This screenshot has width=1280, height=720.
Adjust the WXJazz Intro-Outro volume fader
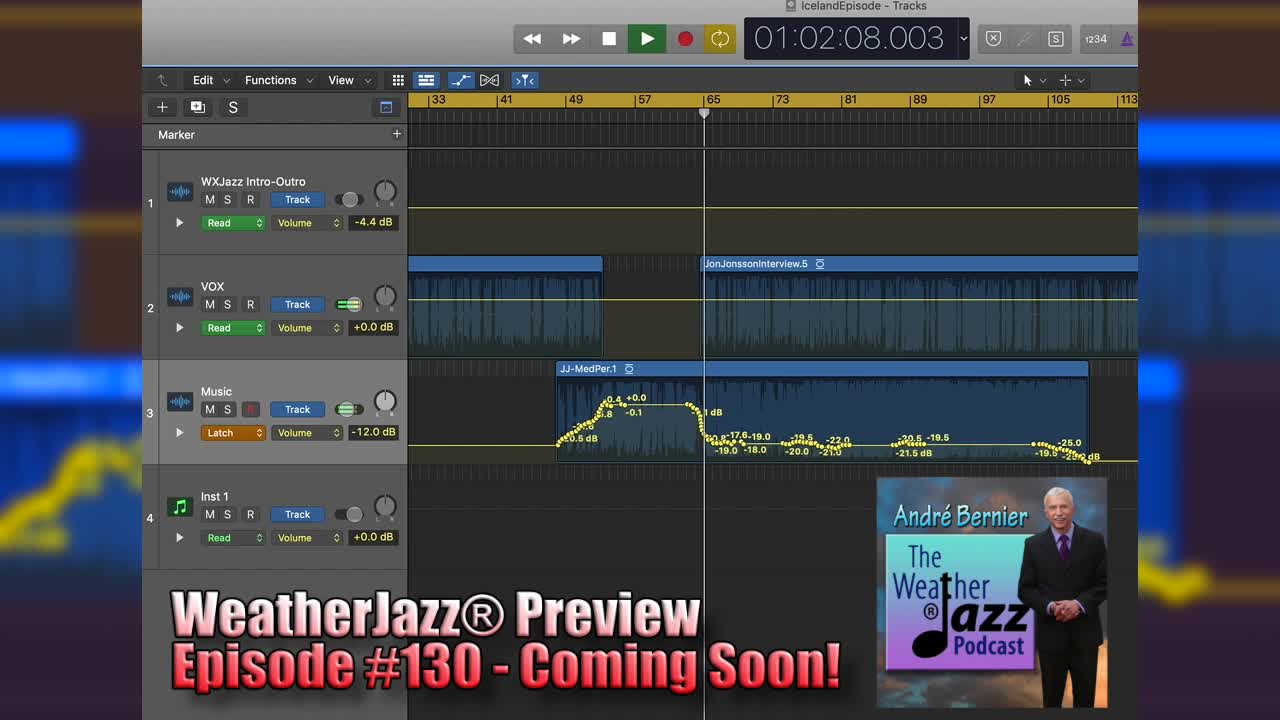point(349,200)
